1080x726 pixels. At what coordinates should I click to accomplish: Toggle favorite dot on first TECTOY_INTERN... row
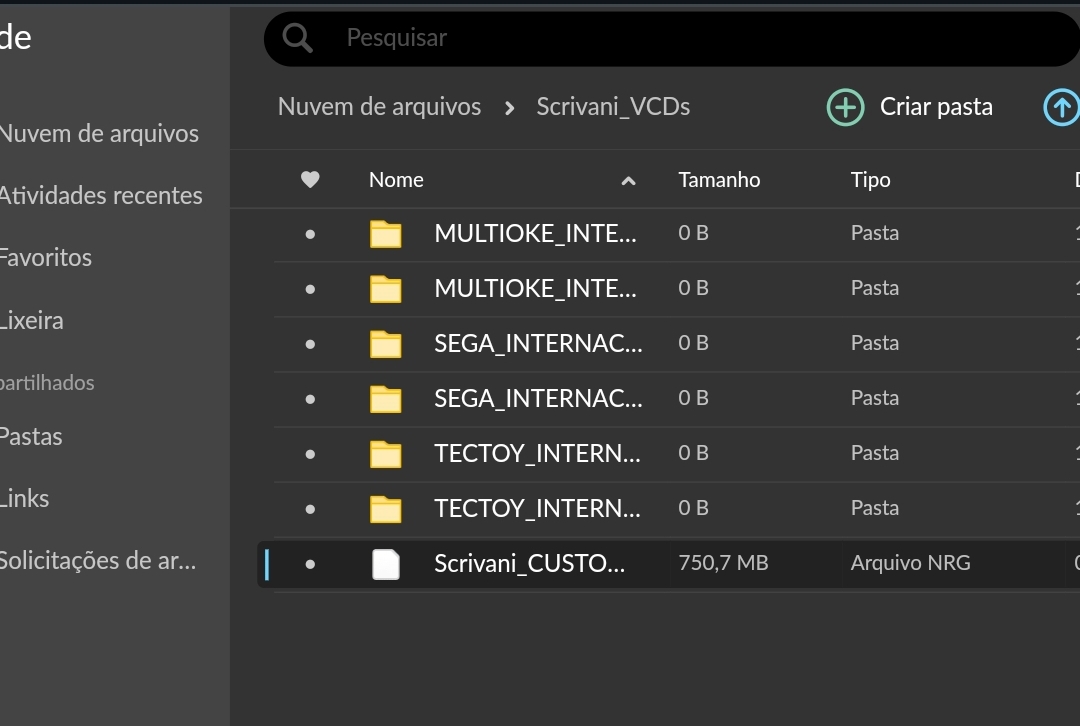coord(310,455)
